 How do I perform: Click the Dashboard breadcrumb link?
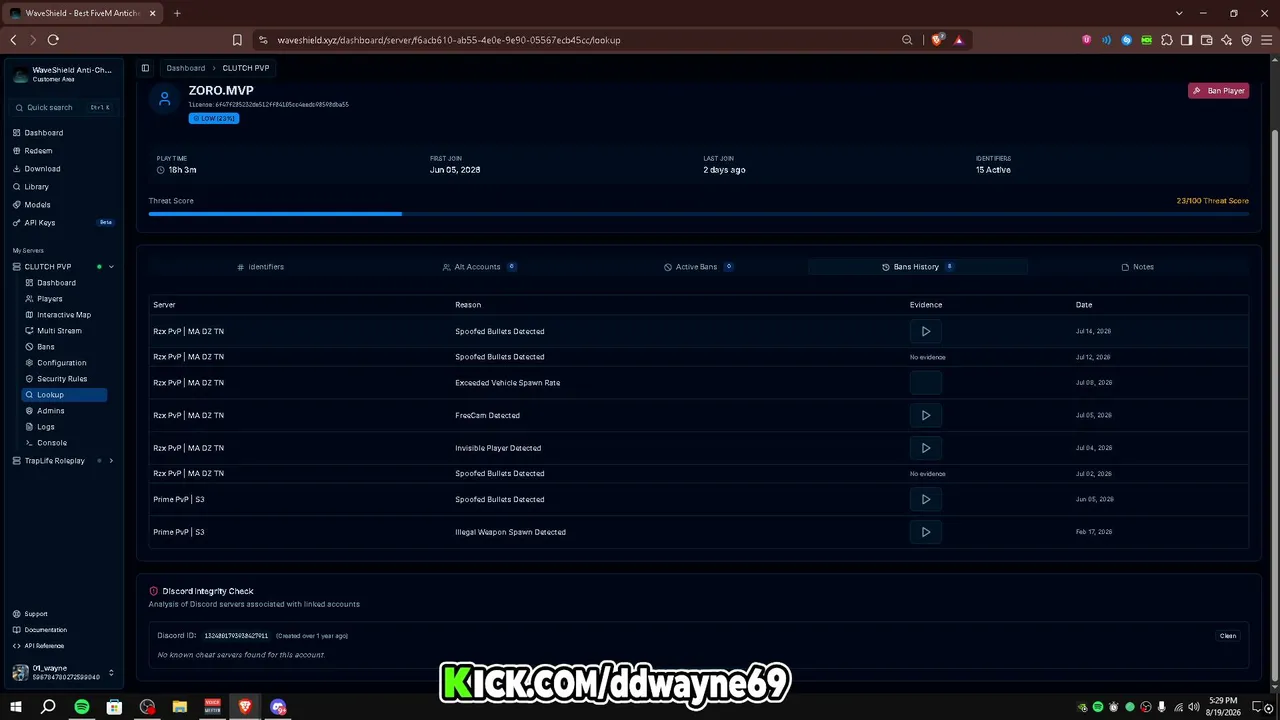(186, 68)
